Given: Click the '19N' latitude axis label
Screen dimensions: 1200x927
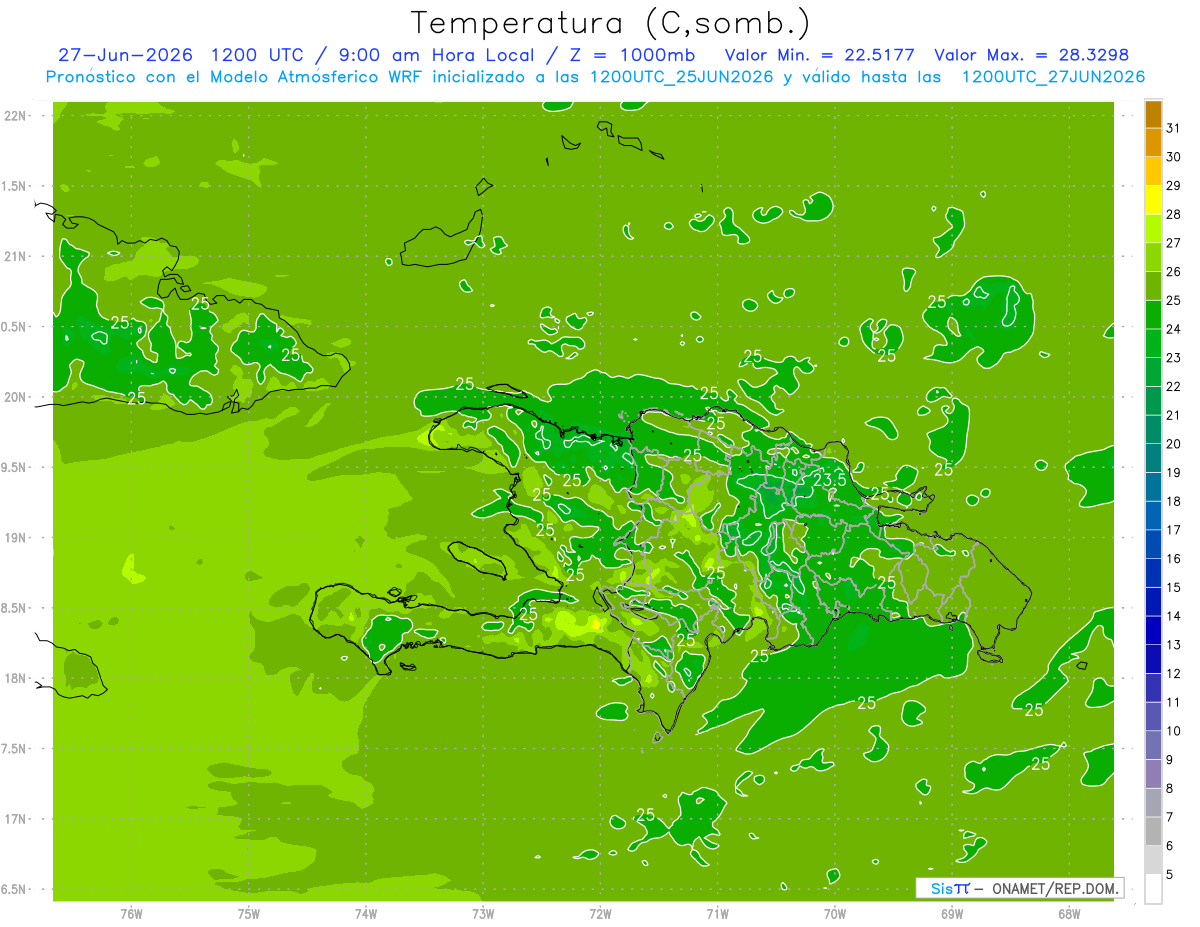Looking at the screenshot, I should point(15,537).
